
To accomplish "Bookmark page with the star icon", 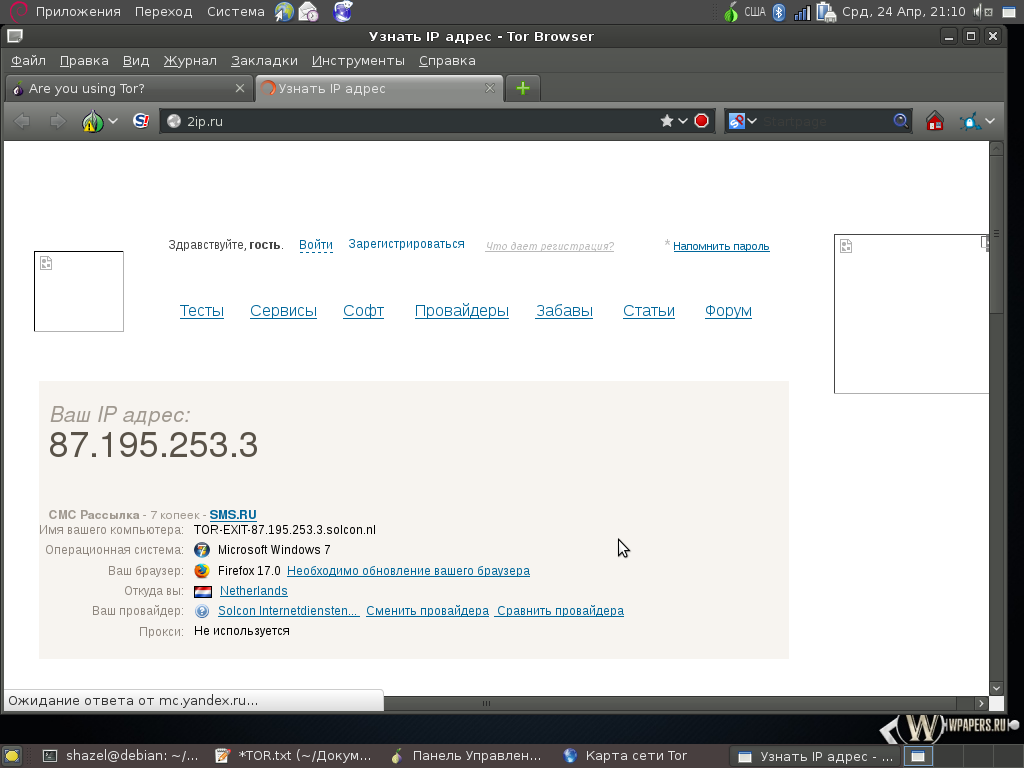I will pyautogui.click(x=667, y=121).
